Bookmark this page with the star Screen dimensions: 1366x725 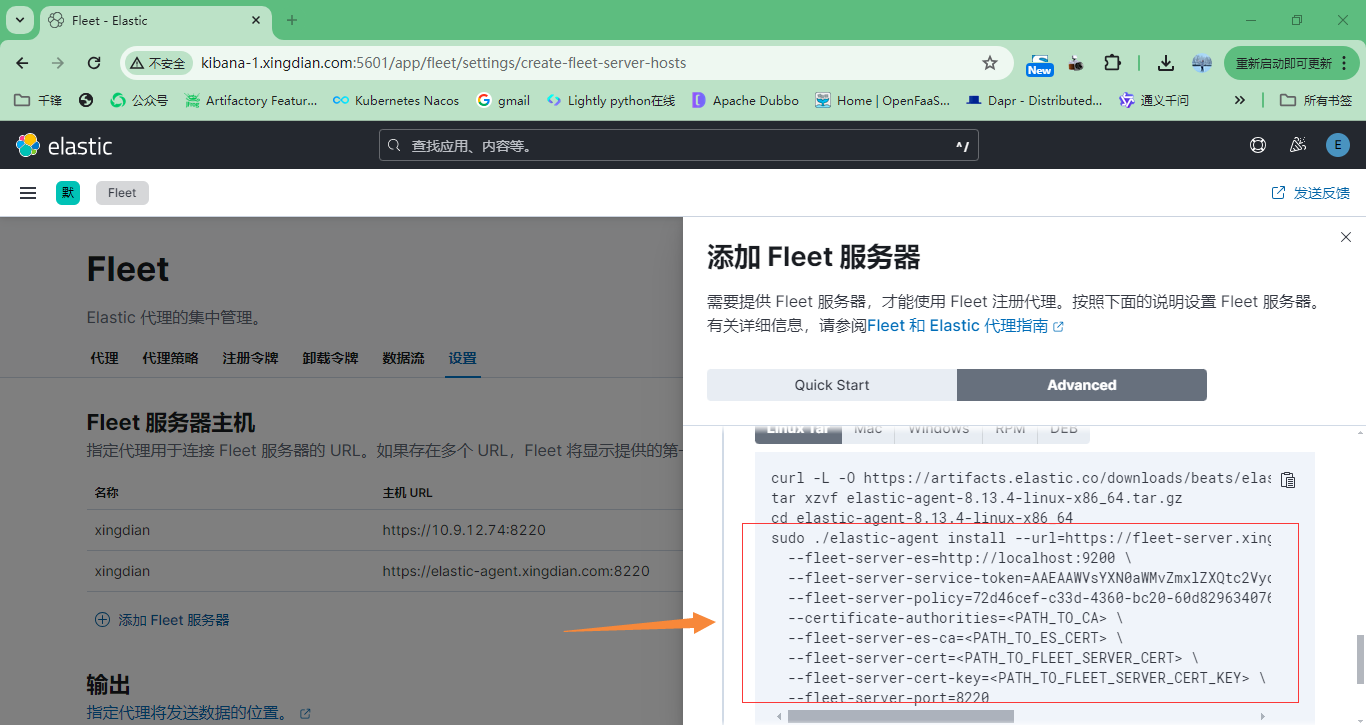click(990, 63)
